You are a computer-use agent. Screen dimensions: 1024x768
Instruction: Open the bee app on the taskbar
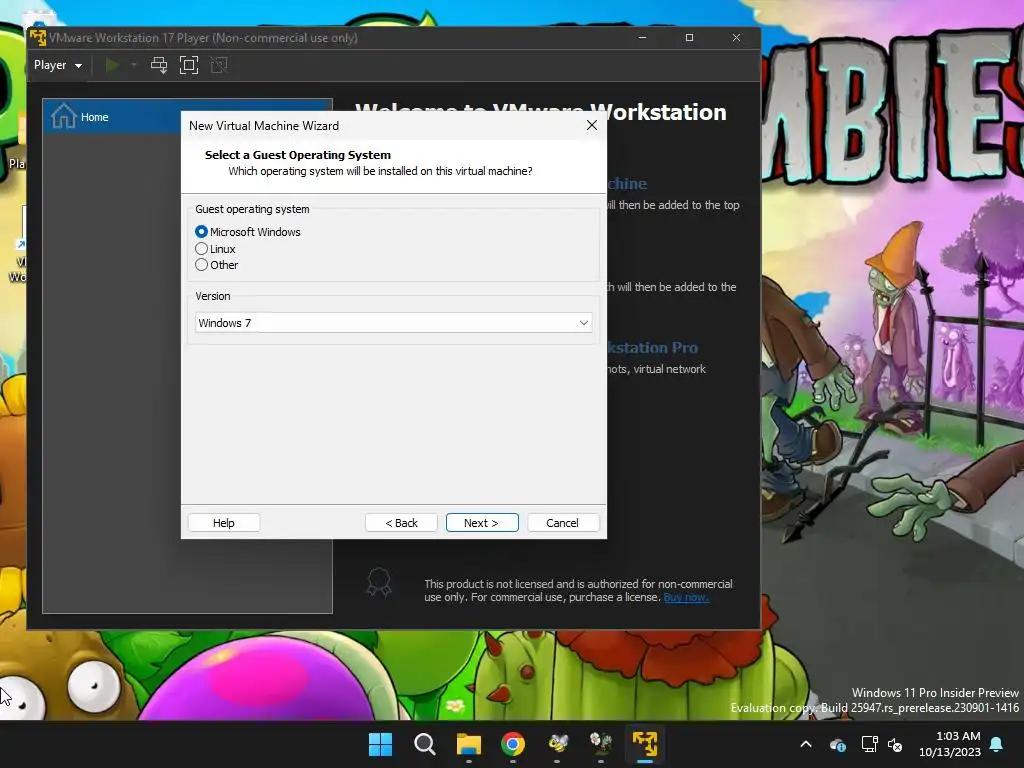coord(557,744)
